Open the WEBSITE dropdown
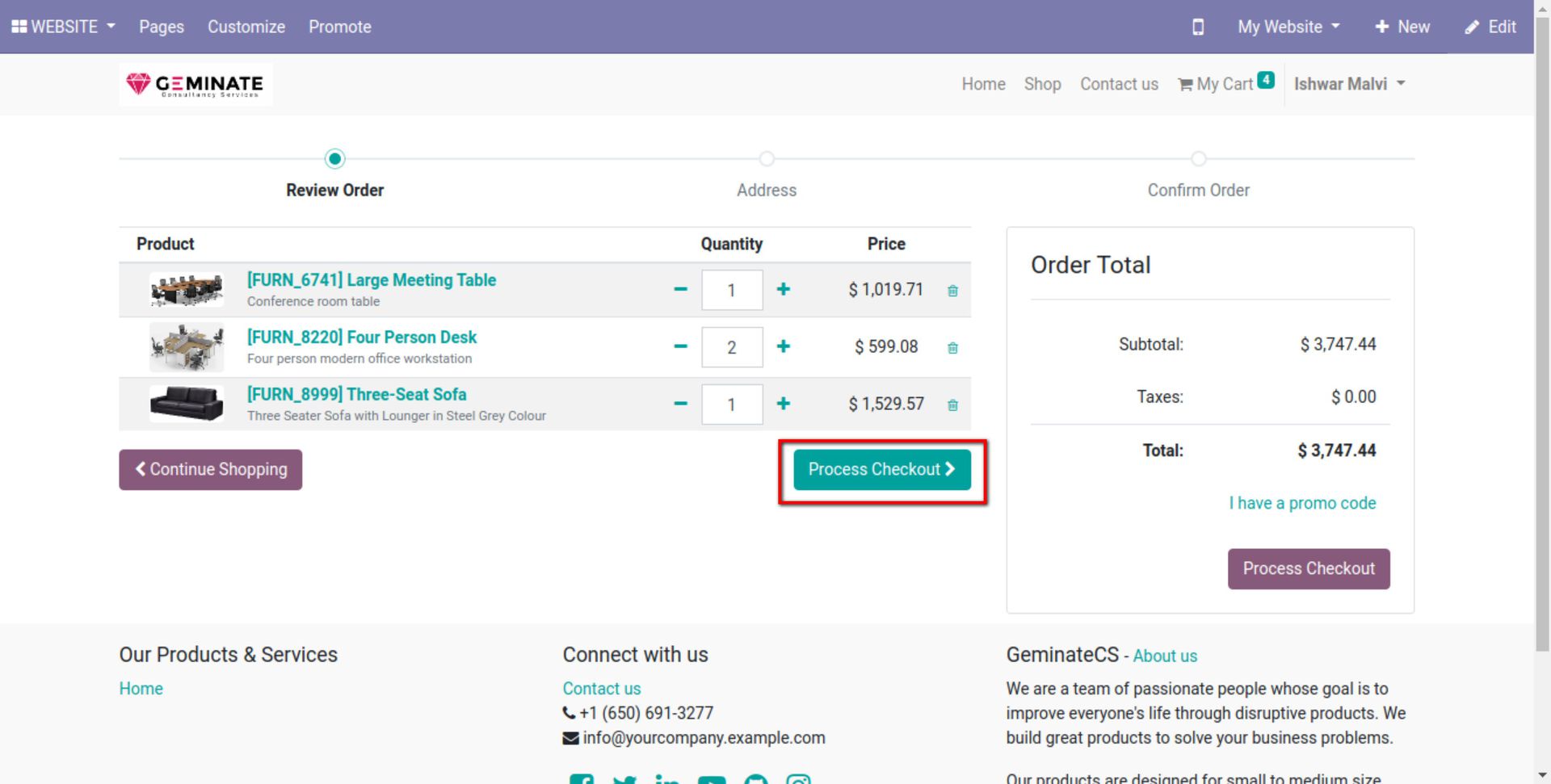 [63, 26]
